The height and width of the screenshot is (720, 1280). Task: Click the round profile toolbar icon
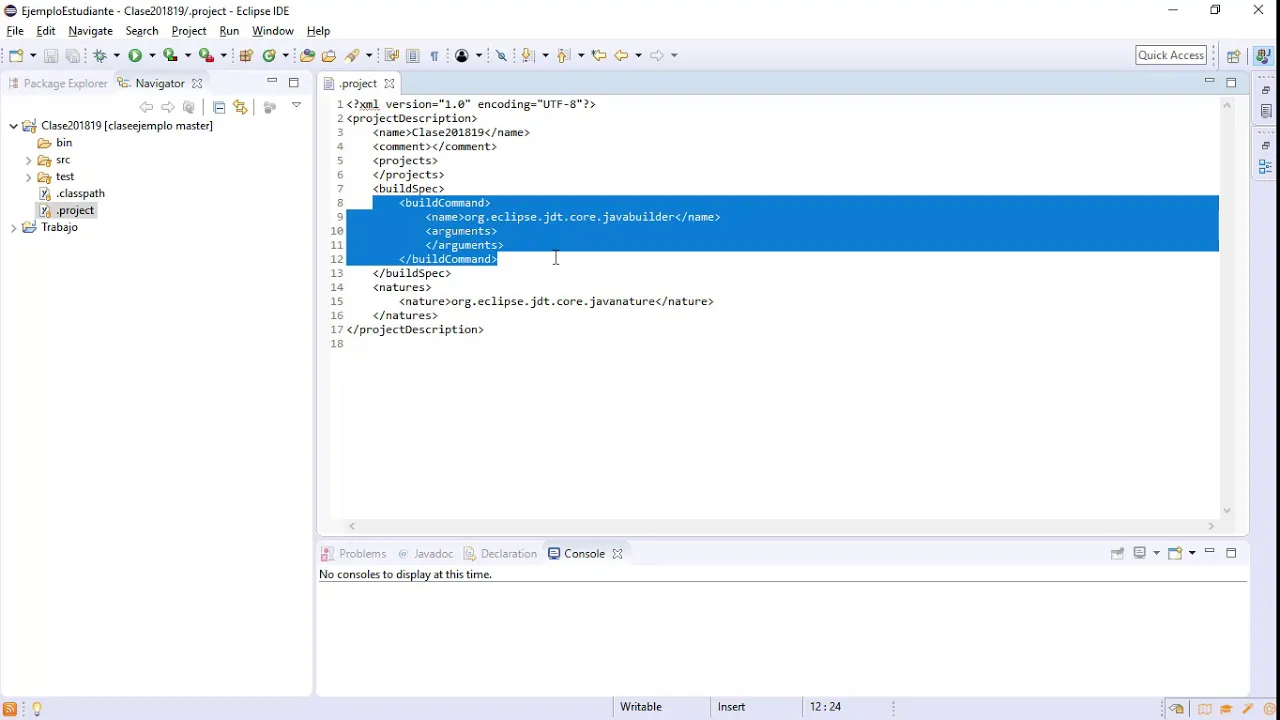pyautogui.click(x=462, y=56)
